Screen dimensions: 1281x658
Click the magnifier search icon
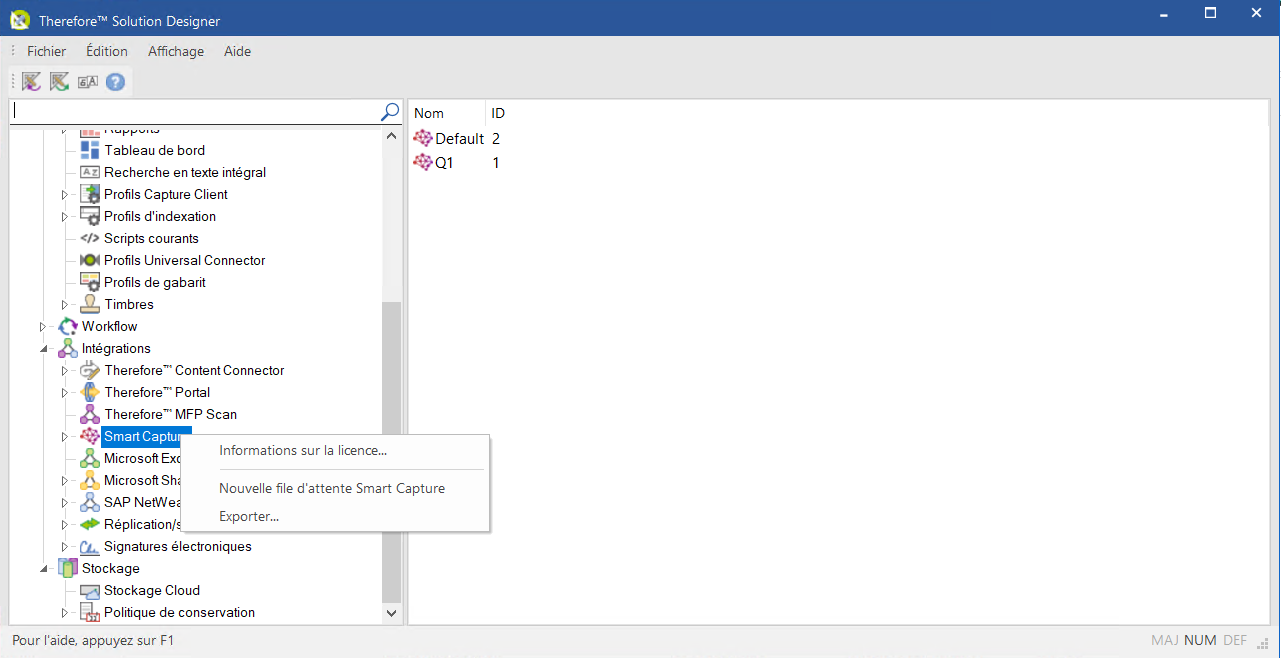[390, 112]
